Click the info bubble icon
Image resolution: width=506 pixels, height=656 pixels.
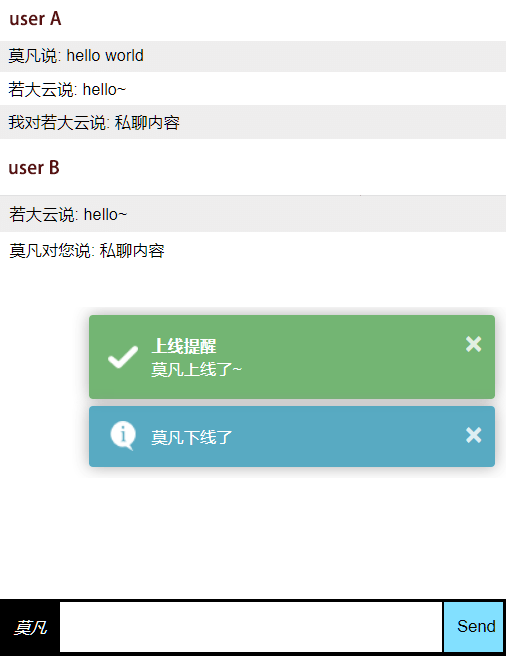coord(123,436)
